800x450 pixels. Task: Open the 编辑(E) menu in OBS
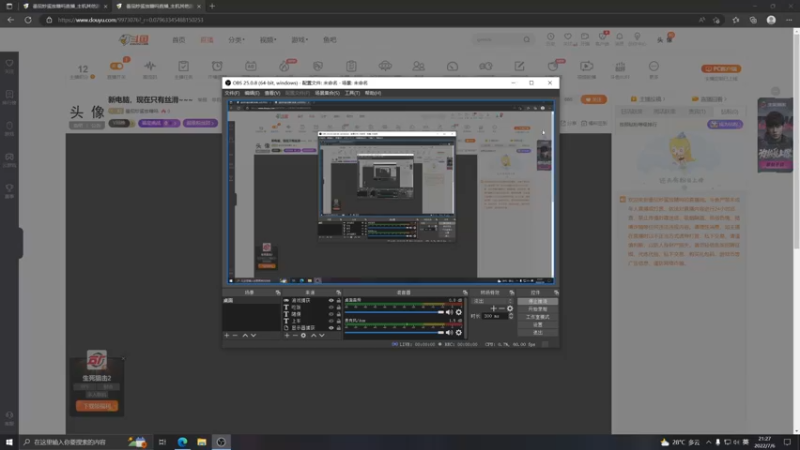(x=252, y=93)
